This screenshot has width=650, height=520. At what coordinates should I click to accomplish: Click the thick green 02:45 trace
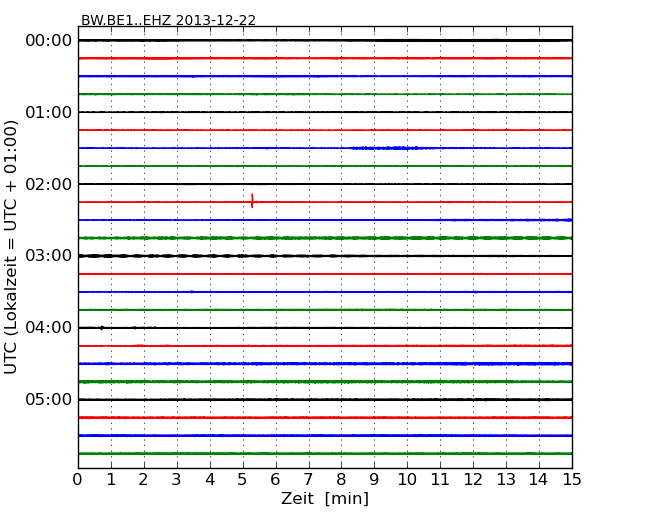point(325,238)
